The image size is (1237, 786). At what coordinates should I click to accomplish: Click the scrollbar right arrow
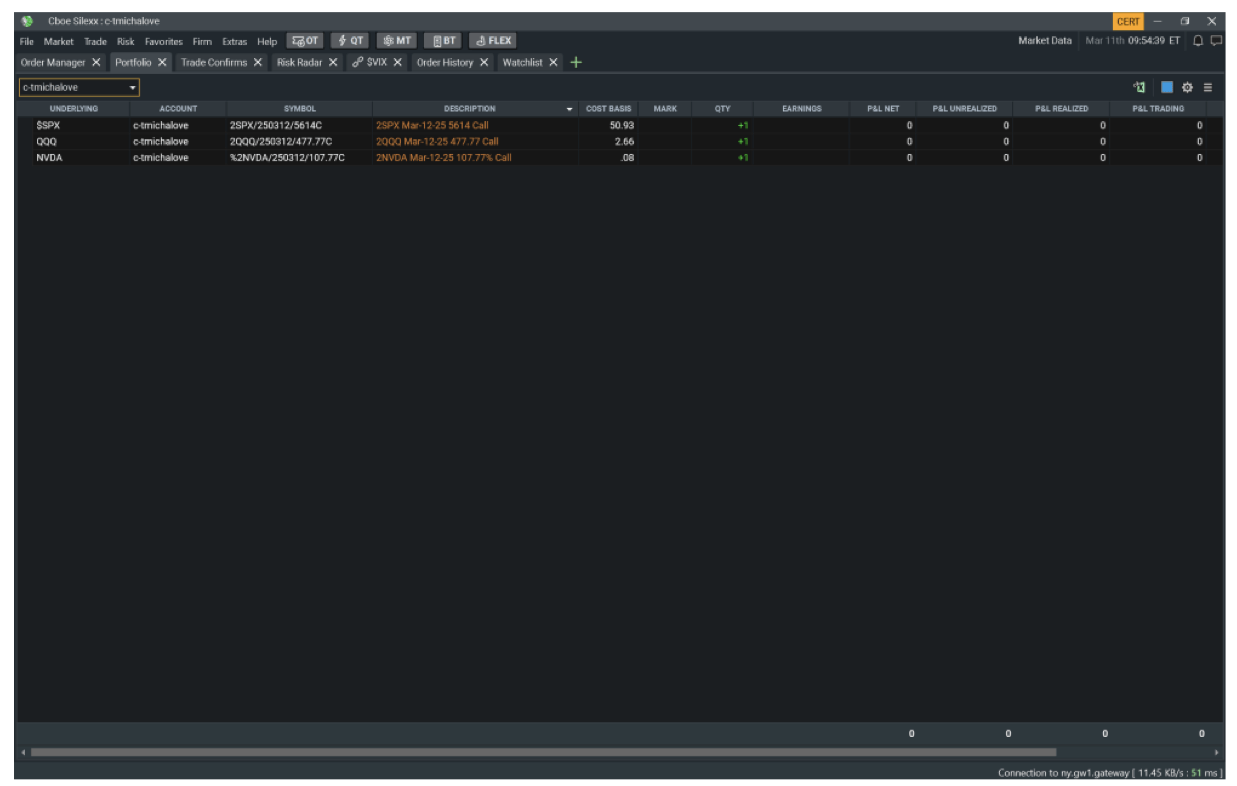[1216, 752]
